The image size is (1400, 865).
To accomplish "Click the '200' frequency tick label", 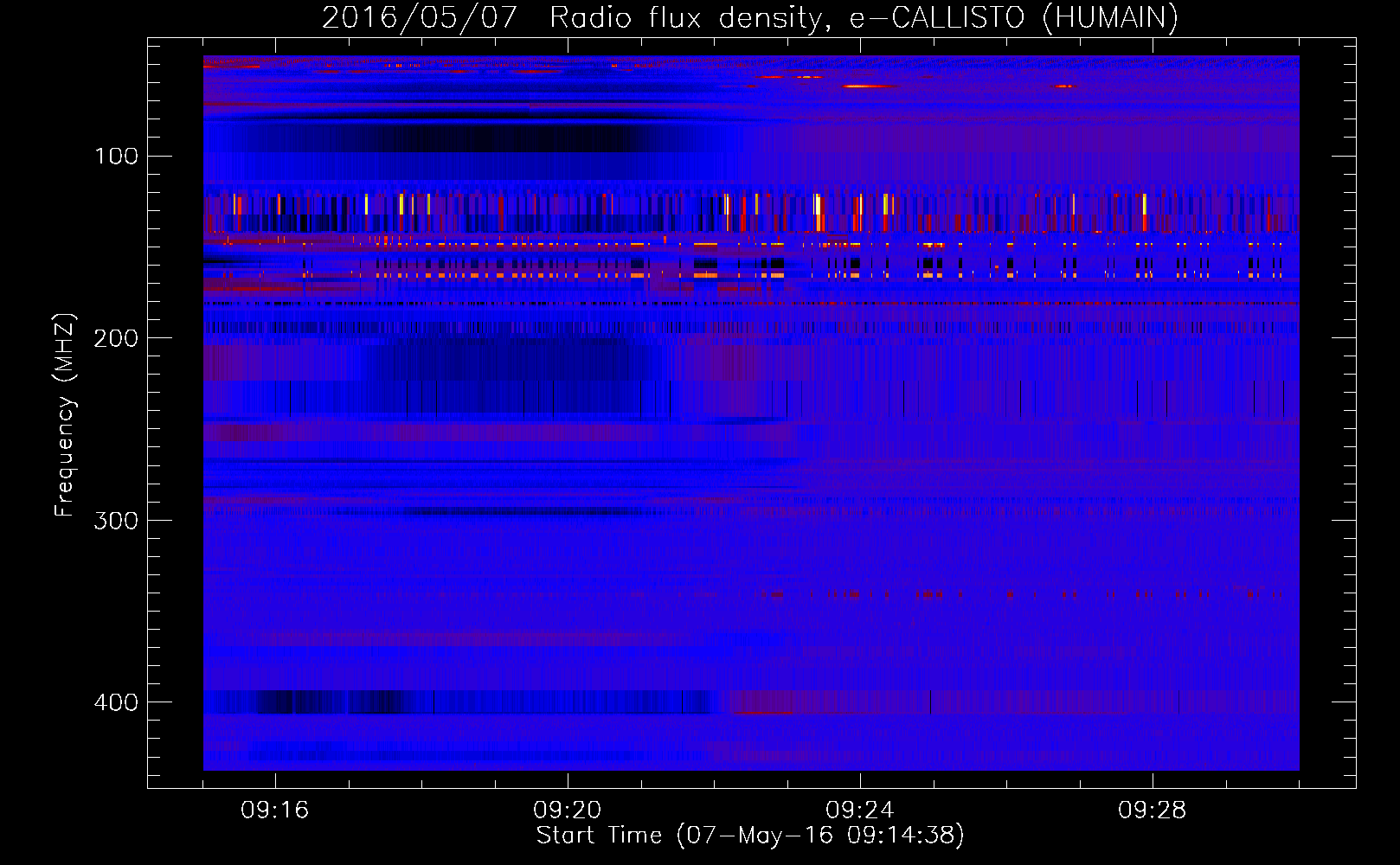I will [116, 338].
